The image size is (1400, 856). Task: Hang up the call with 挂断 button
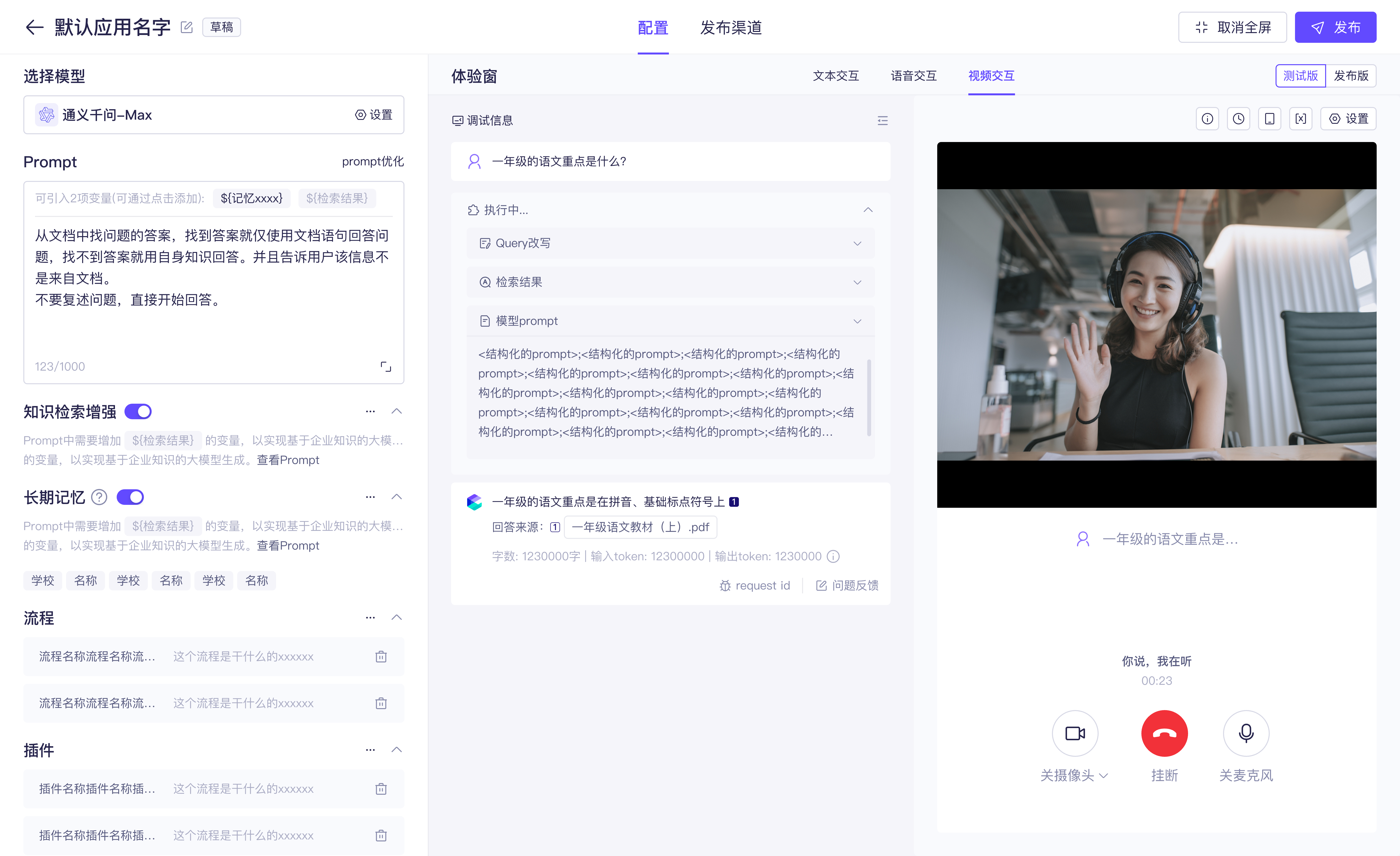coord(1164,733)
